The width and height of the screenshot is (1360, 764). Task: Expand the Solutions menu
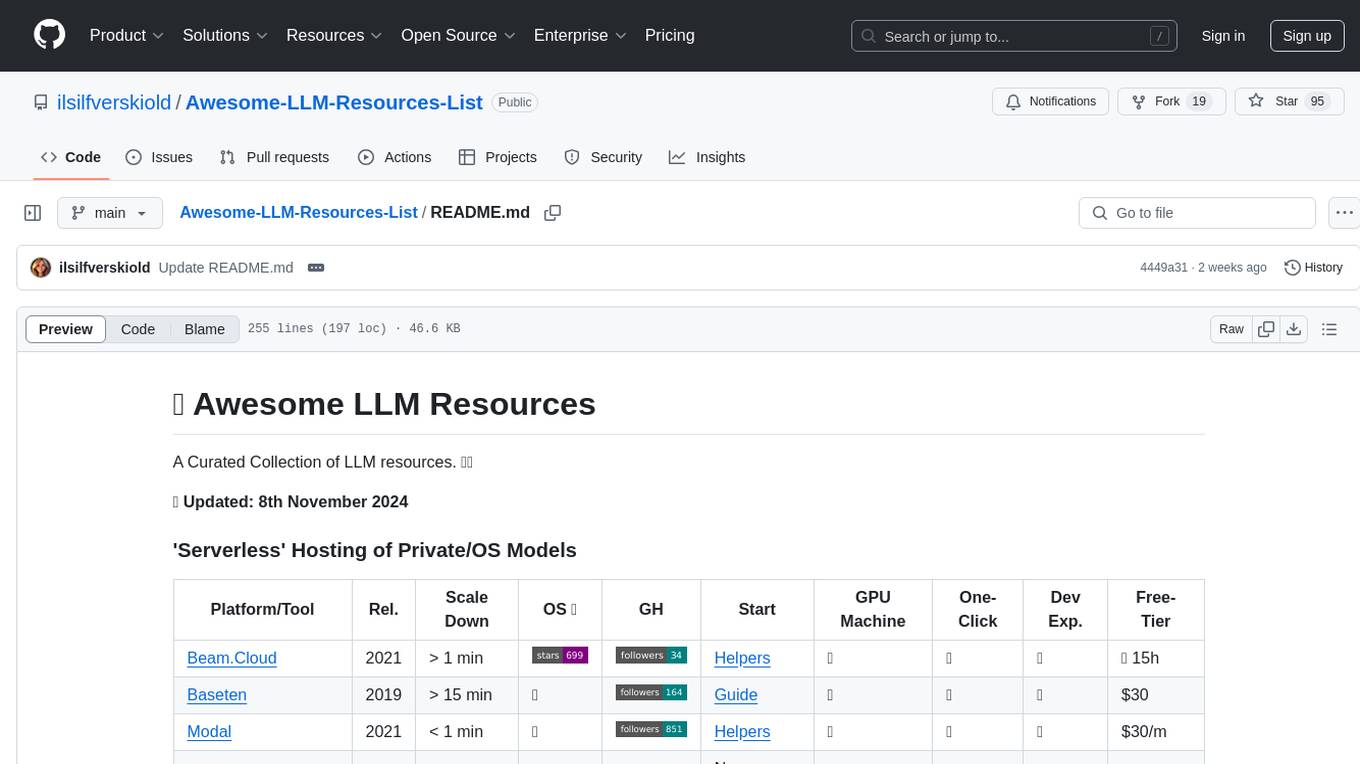[225, 35]
